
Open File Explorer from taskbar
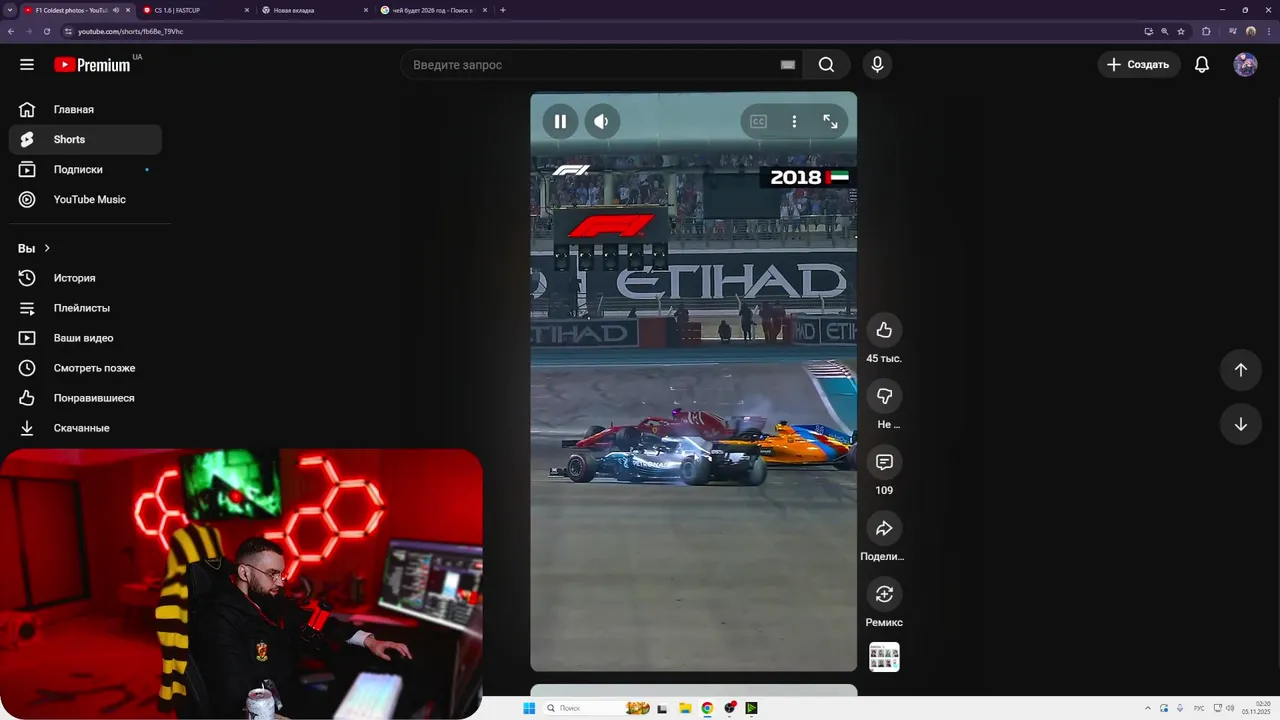[x=685, y=708]
